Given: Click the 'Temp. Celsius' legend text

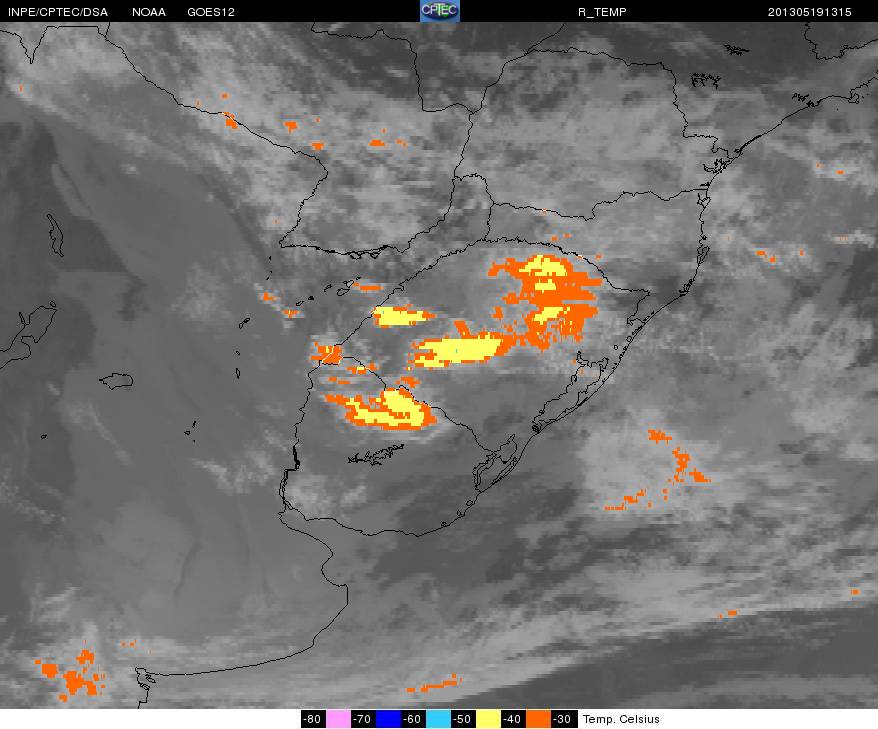Looking at the screenshot, I should click(621, 719).
